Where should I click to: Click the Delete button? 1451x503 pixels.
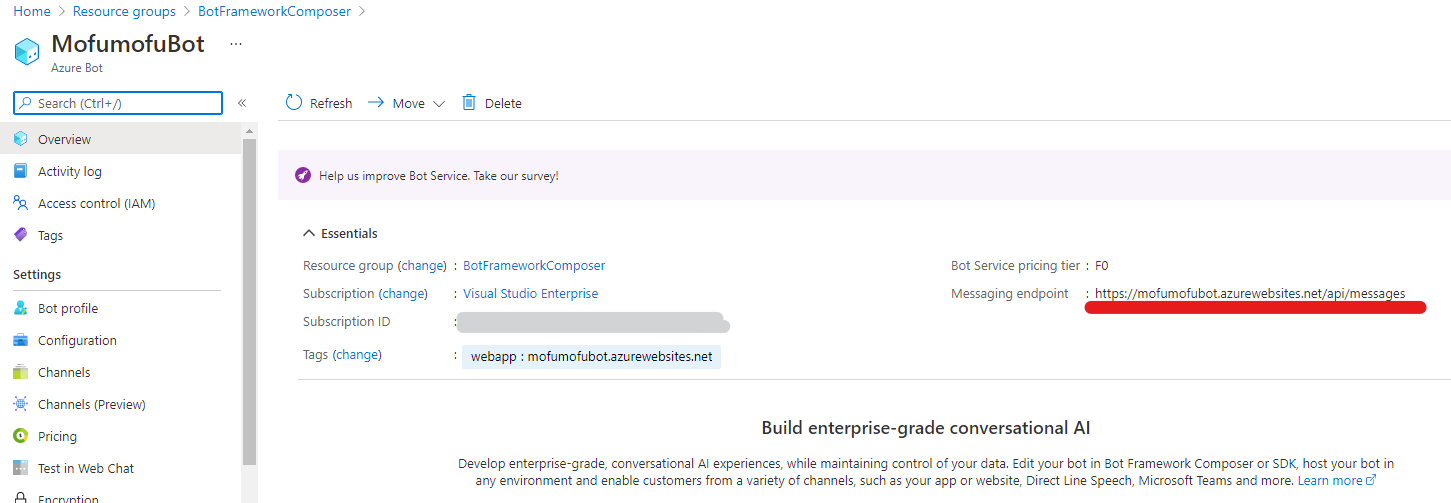tap(491, 103)
